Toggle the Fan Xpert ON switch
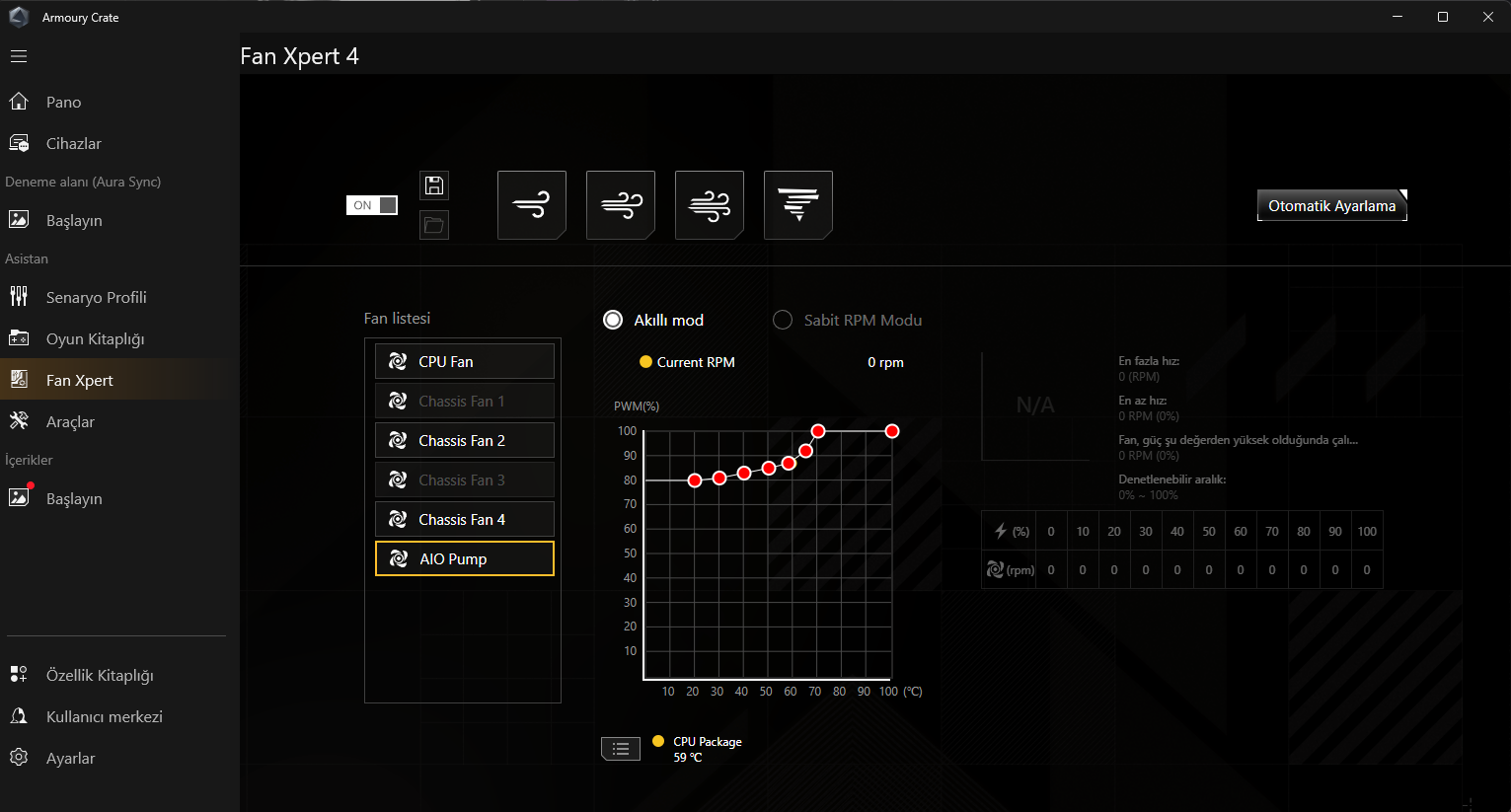The width and height of the screenshot is (1511, 812). coord(372,205)
